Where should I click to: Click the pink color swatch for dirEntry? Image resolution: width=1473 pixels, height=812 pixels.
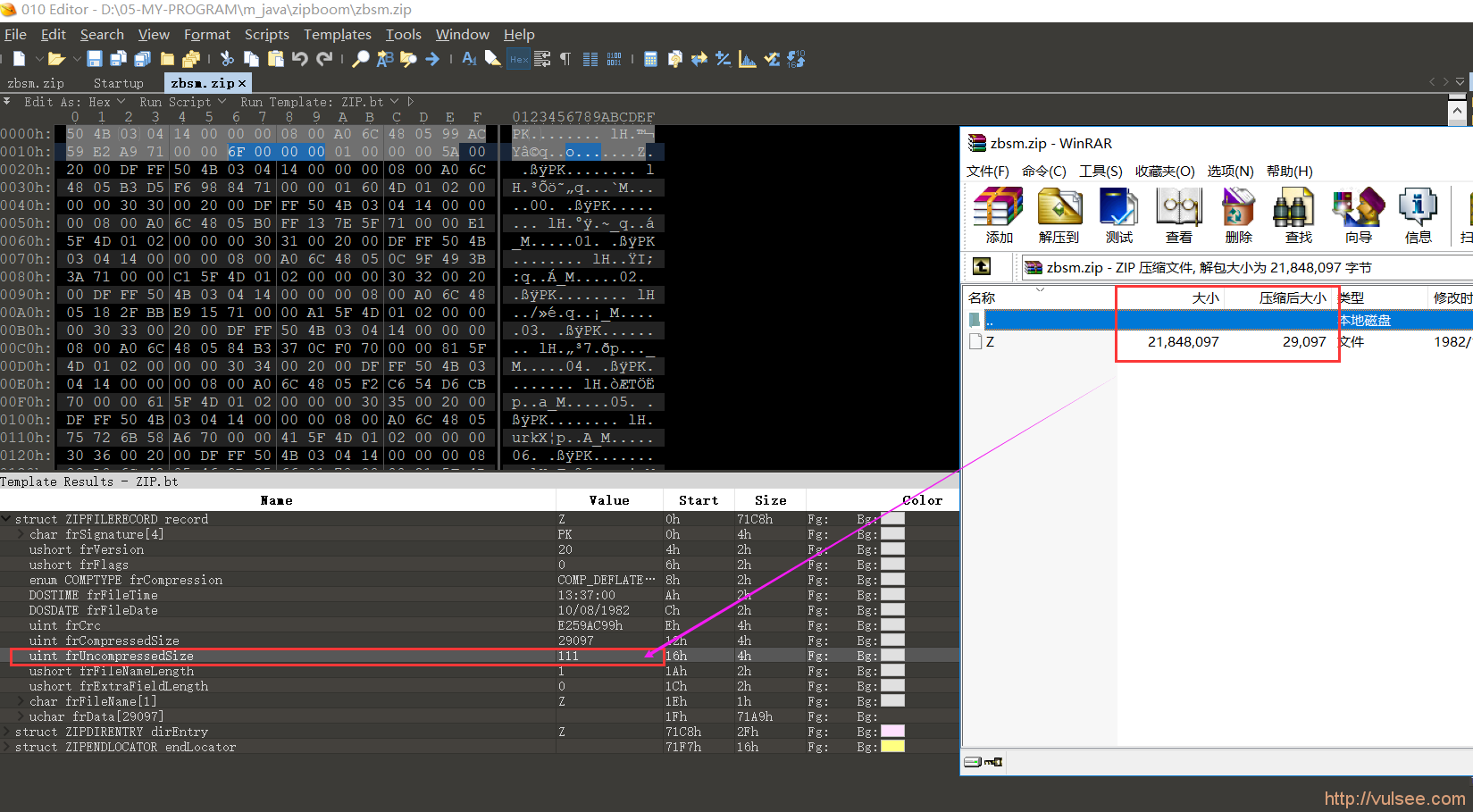pos(891,731)
